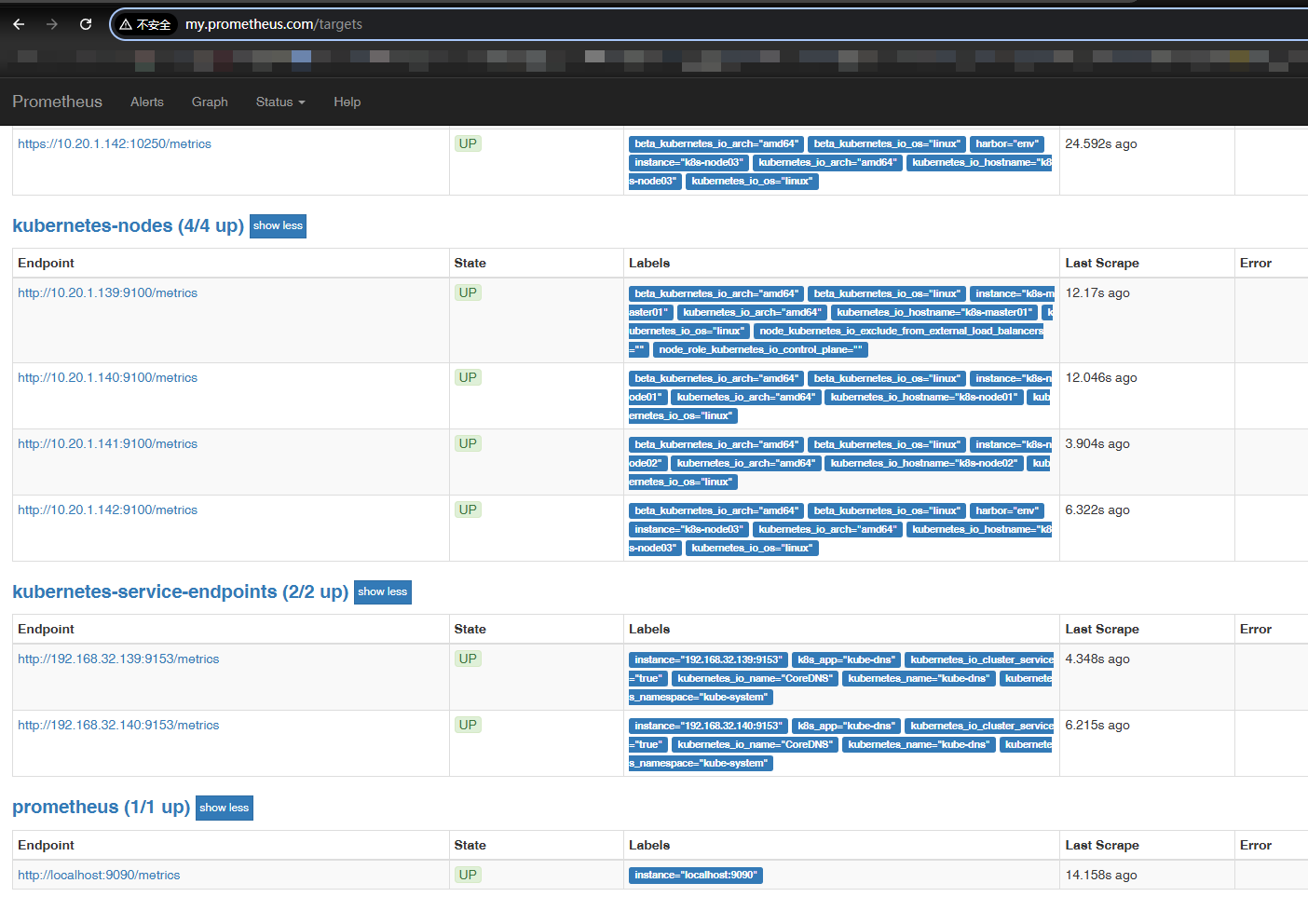This screenshot has width=1308, height=924.
Task: Click last scrape value 24.592s ago
Action: [x=1101, y=143]
